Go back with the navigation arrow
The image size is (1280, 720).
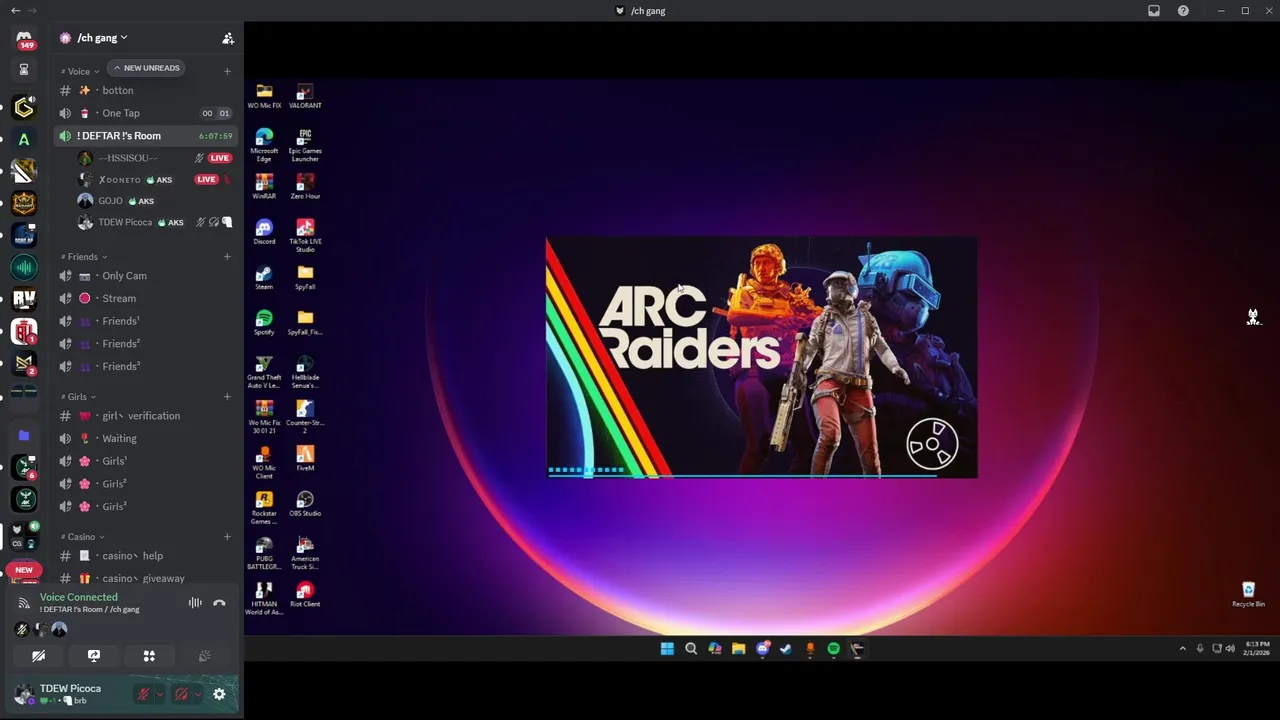(x=15, y=10)
